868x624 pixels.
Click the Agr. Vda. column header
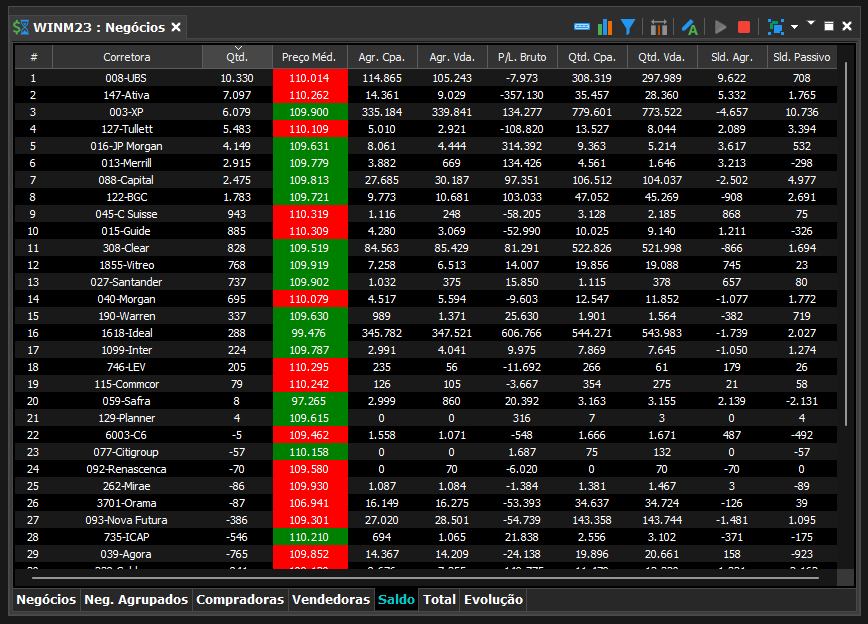pos(452,57)
